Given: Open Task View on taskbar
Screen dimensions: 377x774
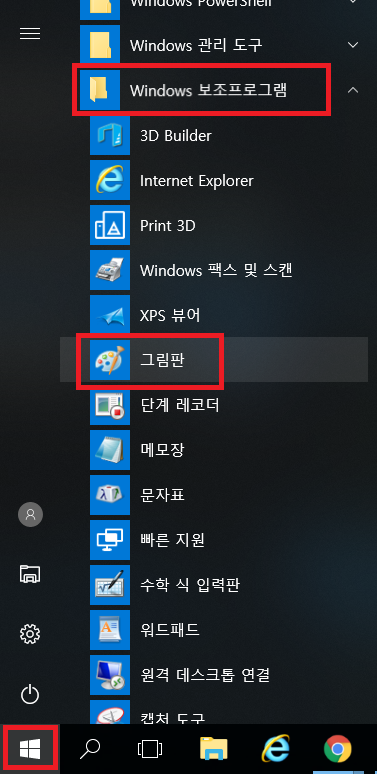Looking at the screenshot, I should (x=151, y=749).
